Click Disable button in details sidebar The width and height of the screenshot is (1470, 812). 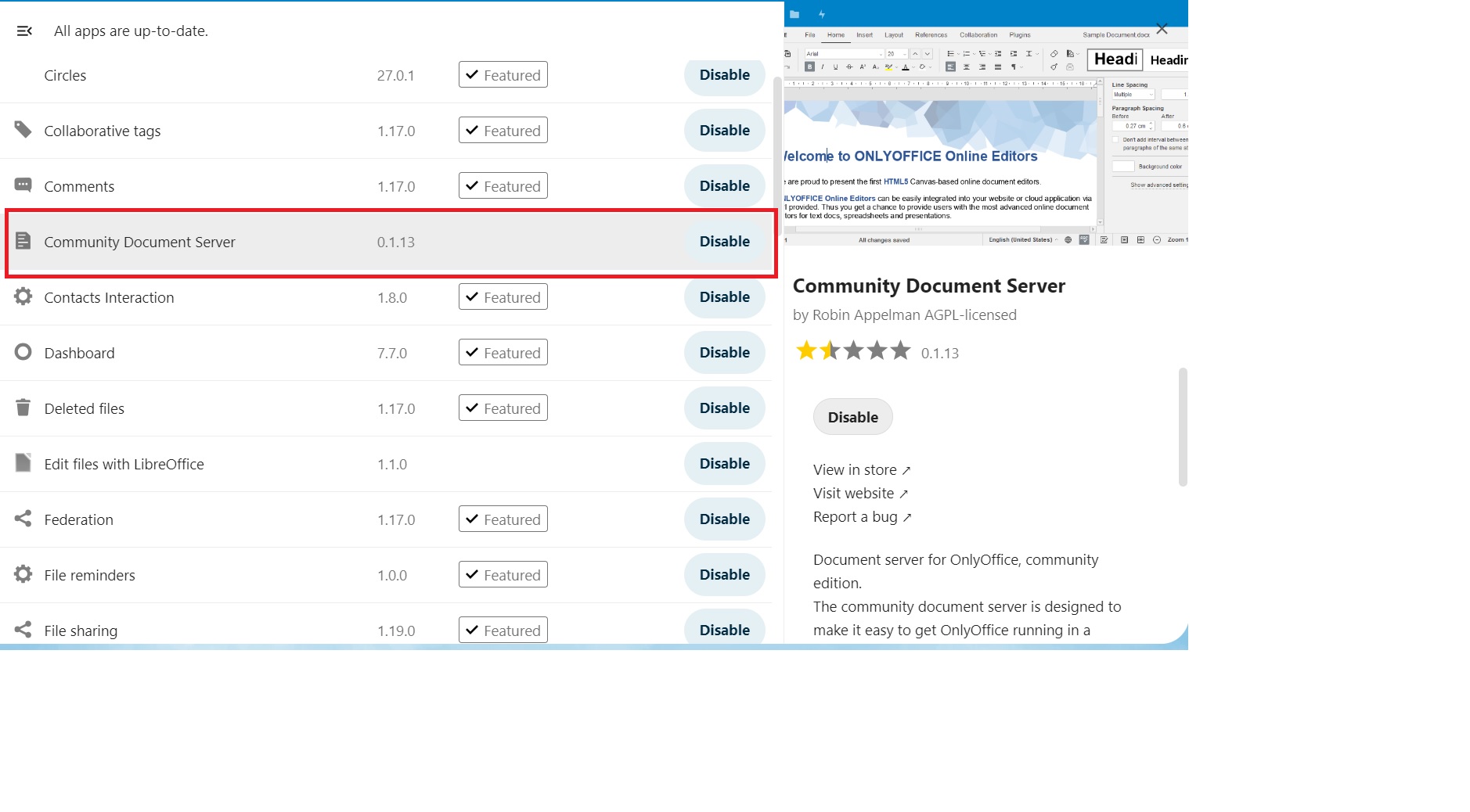853,417
